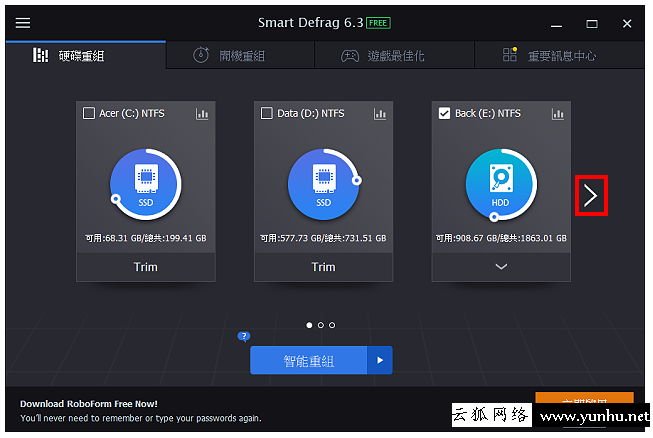Click the Acer (C:) SSD disk icon
The image size is (653, 438).
pos(146,184)
